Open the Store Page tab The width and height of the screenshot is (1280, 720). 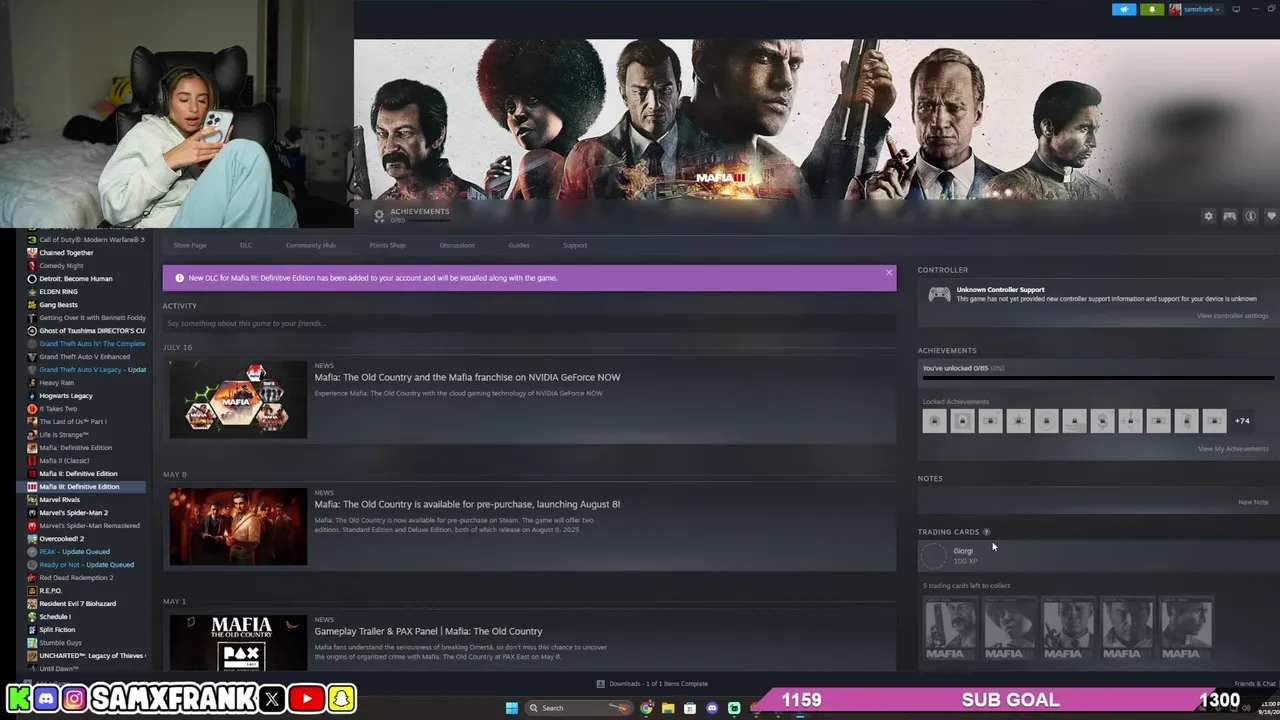[190, 245]
